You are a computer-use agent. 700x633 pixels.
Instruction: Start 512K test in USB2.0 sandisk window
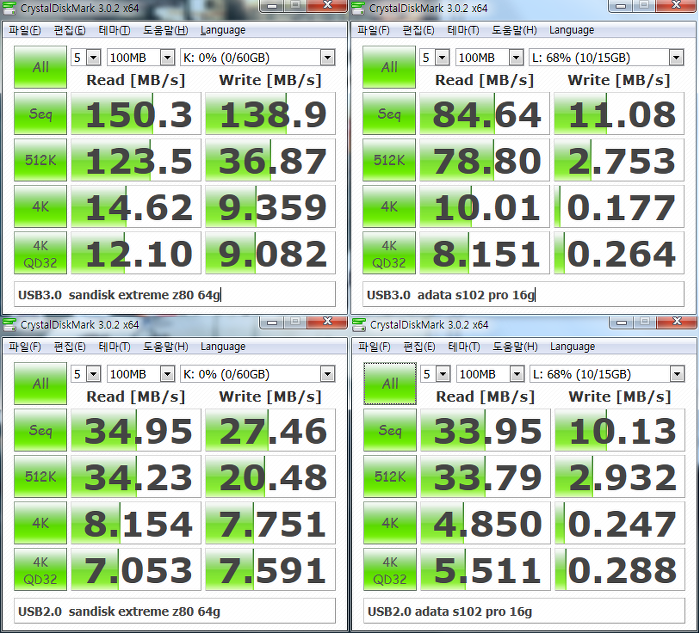[x=40, y=476]
